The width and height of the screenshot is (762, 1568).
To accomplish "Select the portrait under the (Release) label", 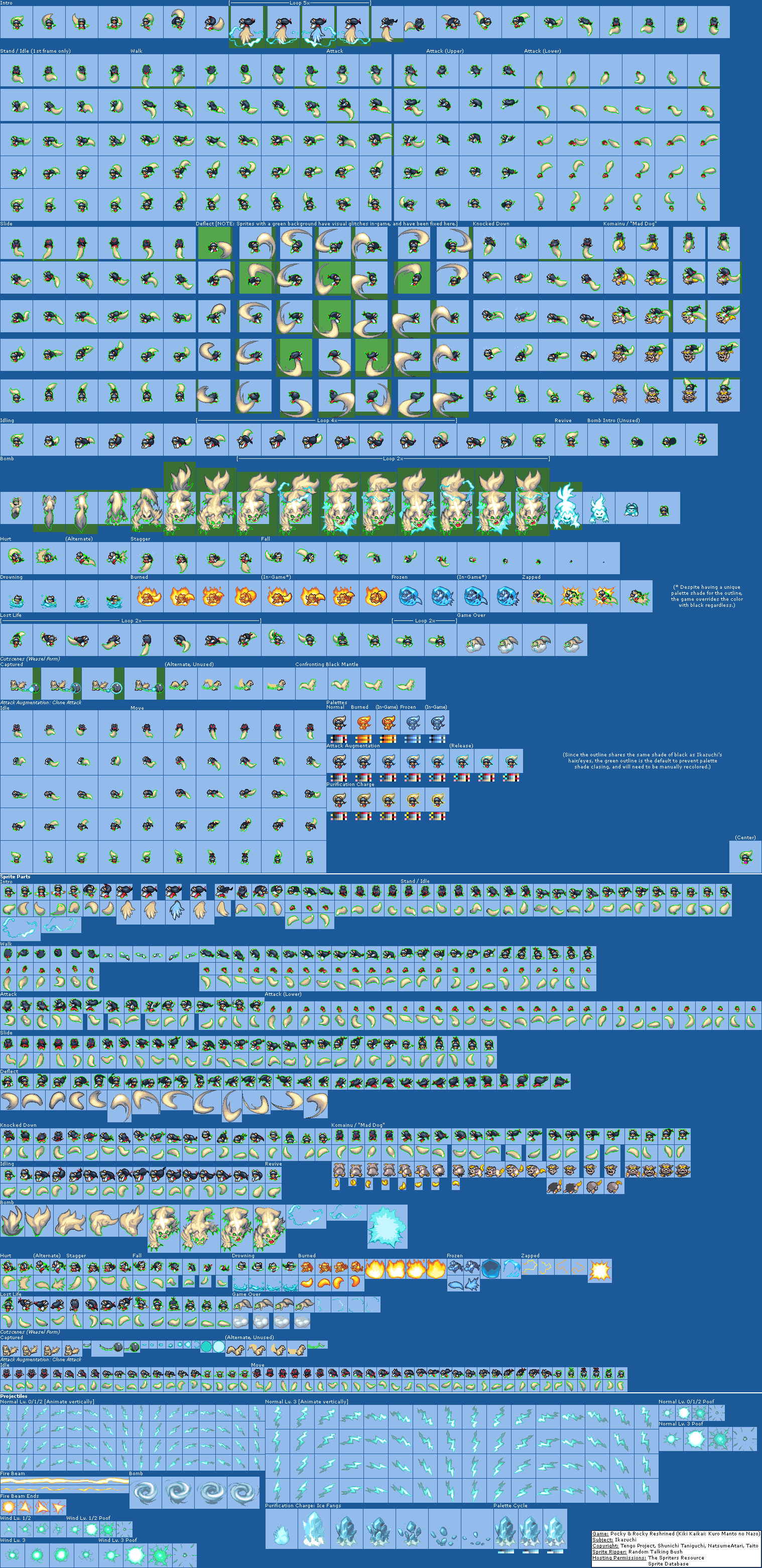I will tap(461, 761).
